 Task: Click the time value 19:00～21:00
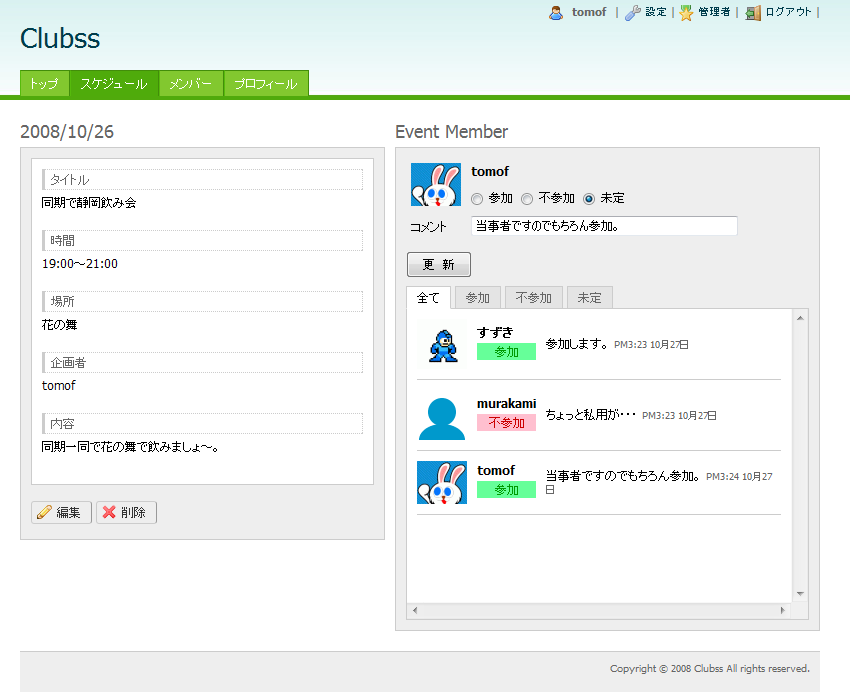point(80,264)
